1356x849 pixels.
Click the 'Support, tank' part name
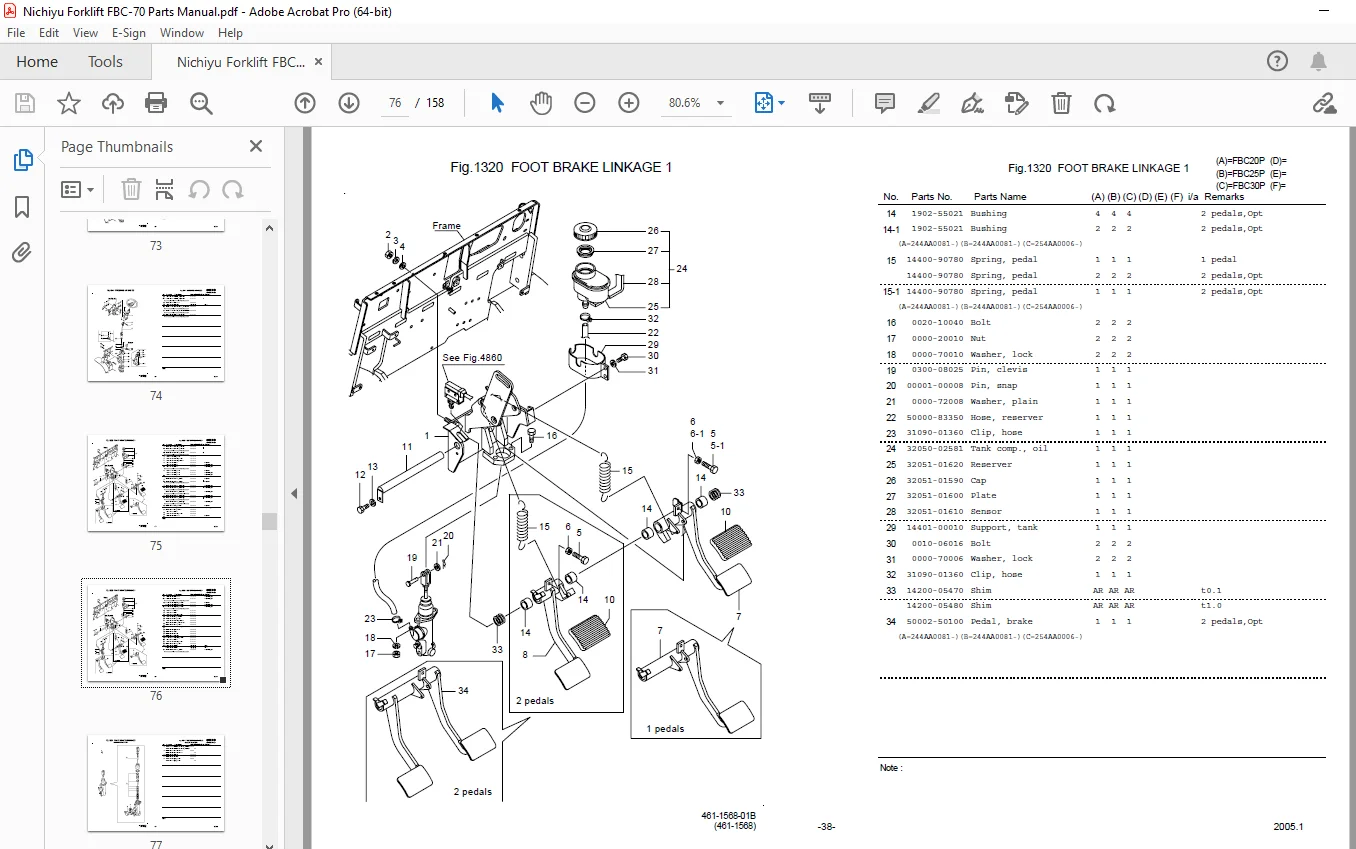(1004, 528)
